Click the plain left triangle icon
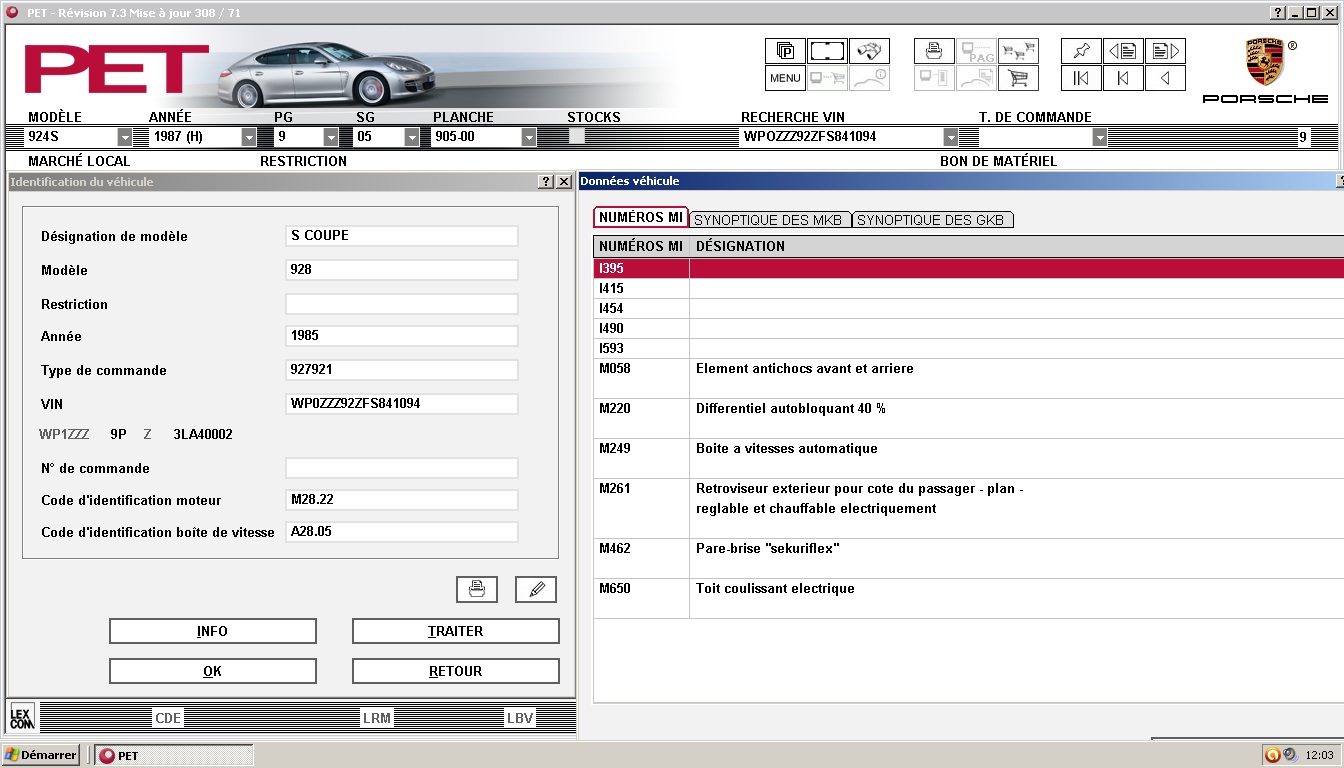 (x=1165, y=78)
